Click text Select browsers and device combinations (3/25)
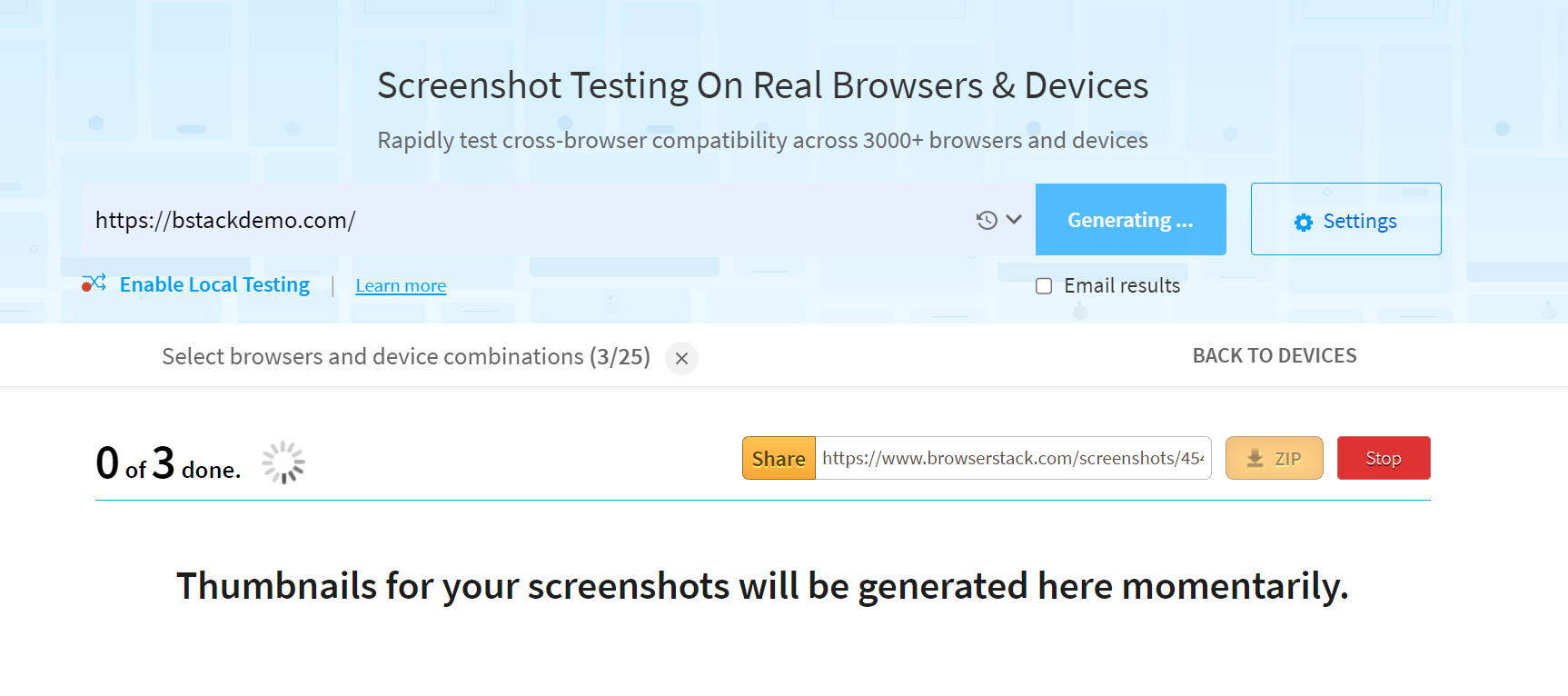 [406, 356]
